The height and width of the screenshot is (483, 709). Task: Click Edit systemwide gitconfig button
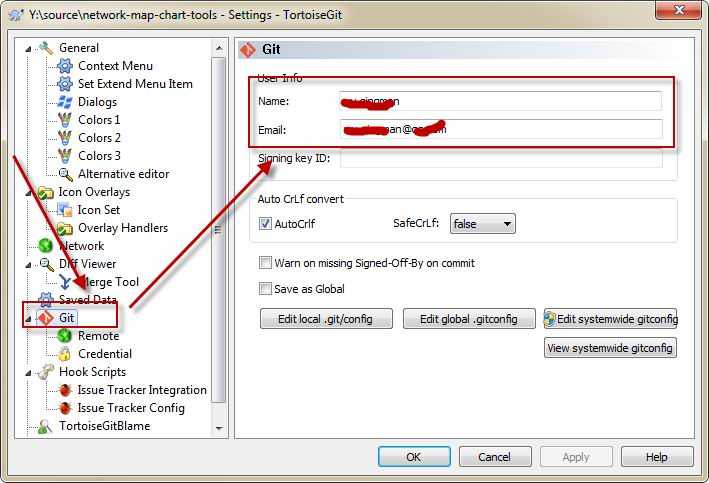(610, 319)
